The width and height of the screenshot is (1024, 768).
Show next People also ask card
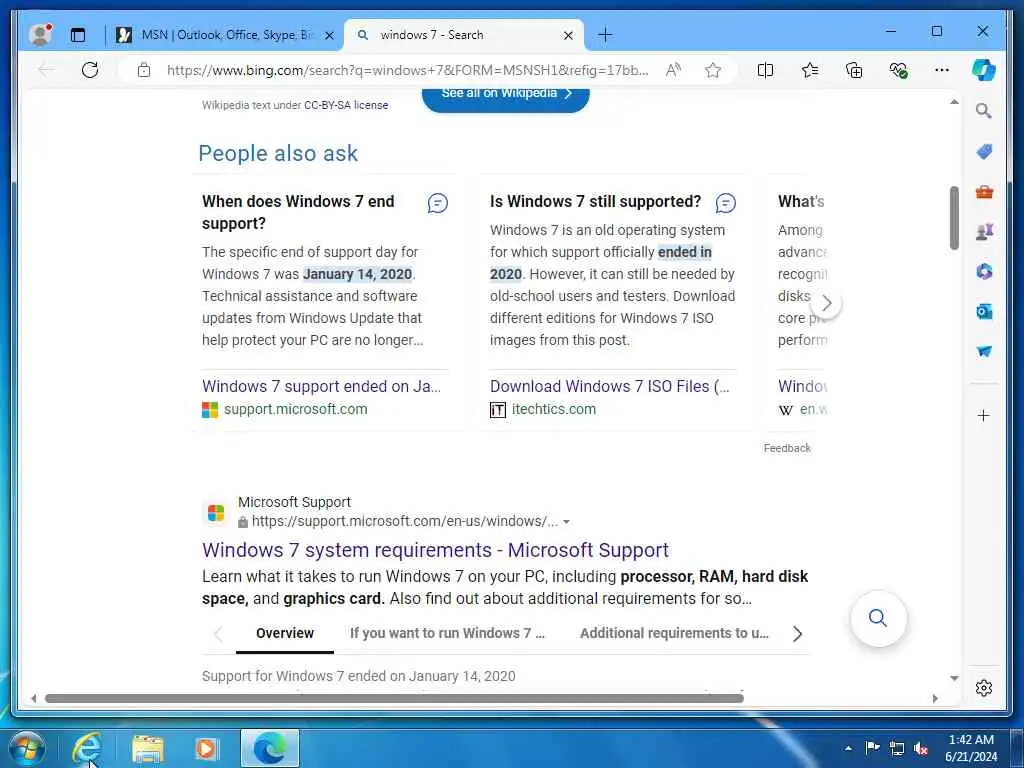[826, 303]
